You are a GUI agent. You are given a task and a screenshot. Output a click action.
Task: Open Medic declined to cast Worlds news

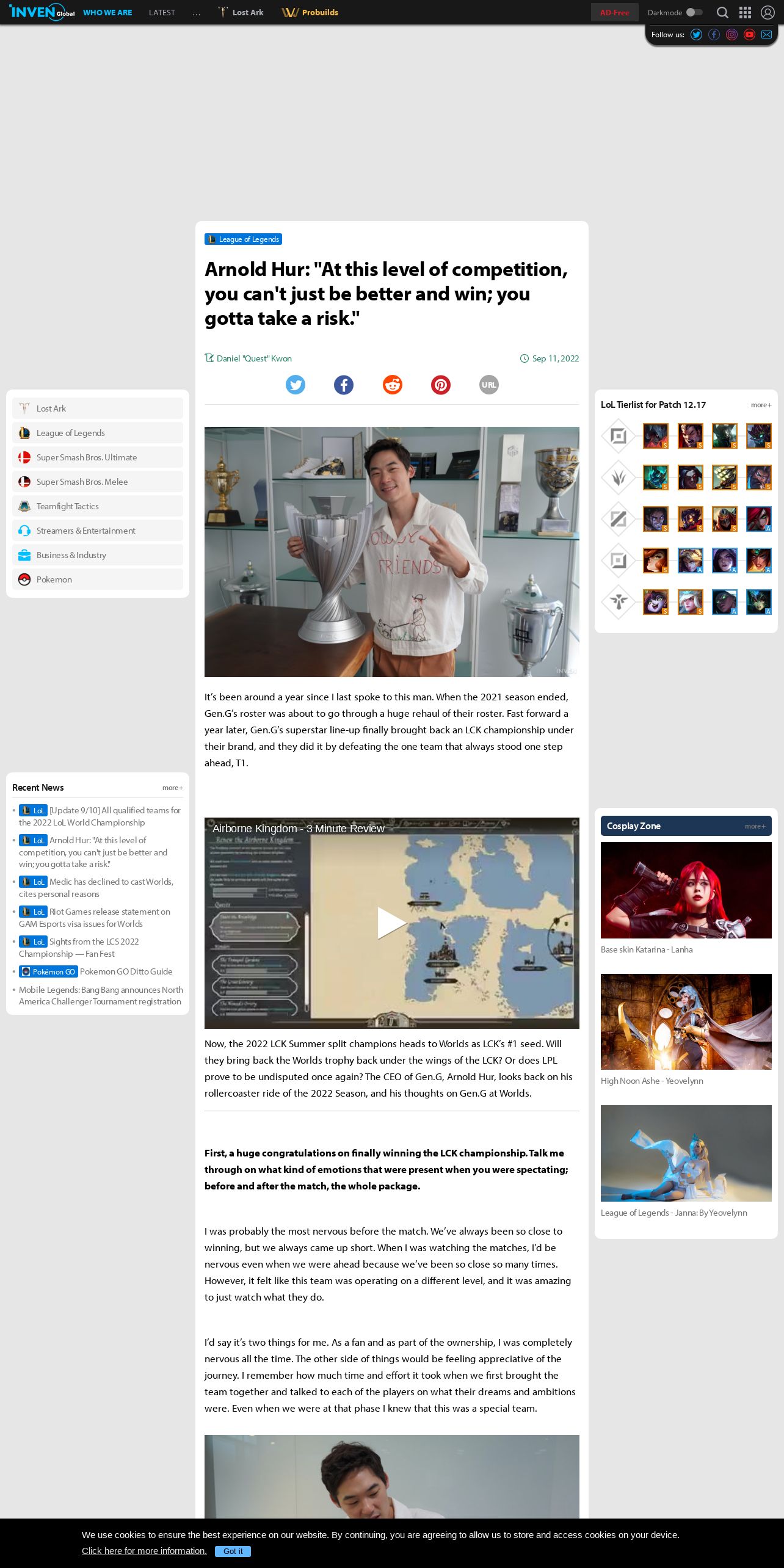(x=96, y=888)
